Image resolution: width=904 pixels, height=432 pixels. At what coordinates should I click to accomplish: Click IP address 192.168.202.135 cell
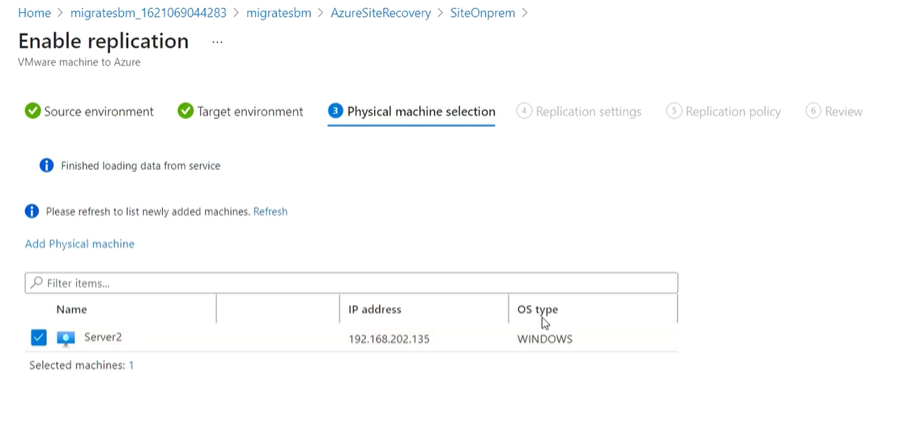coord(389,339)
